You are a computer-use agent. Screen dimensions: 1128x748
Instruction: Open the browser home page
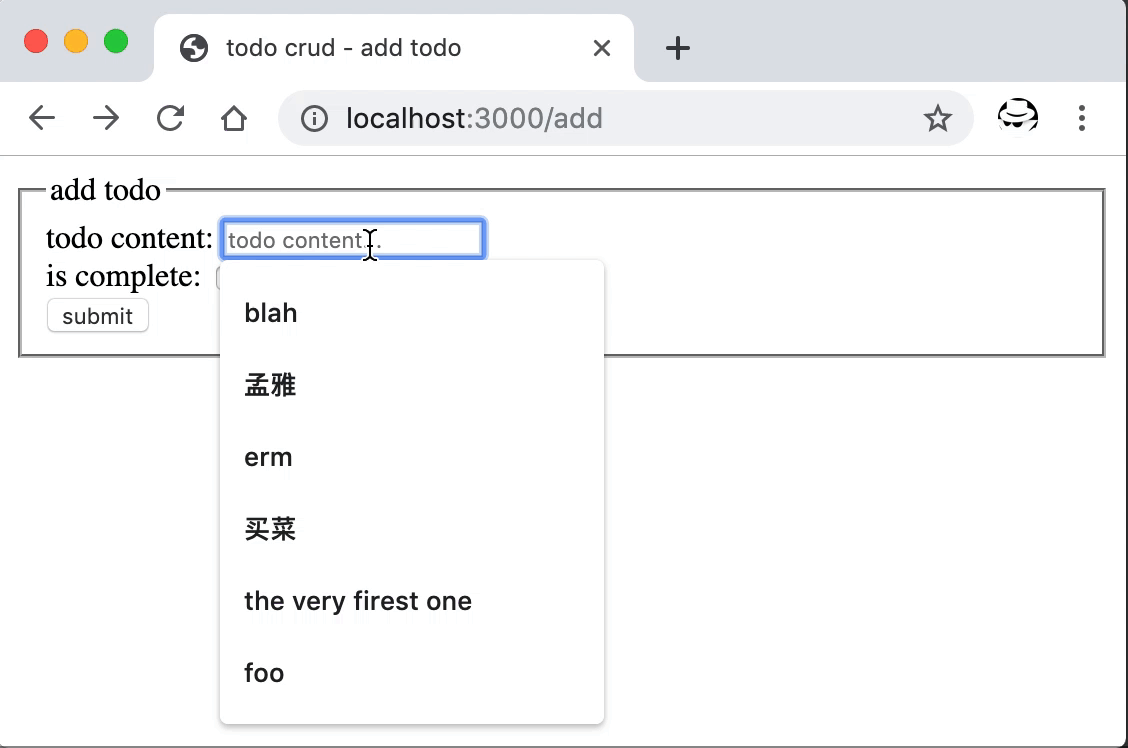click(x=234, y=119)
